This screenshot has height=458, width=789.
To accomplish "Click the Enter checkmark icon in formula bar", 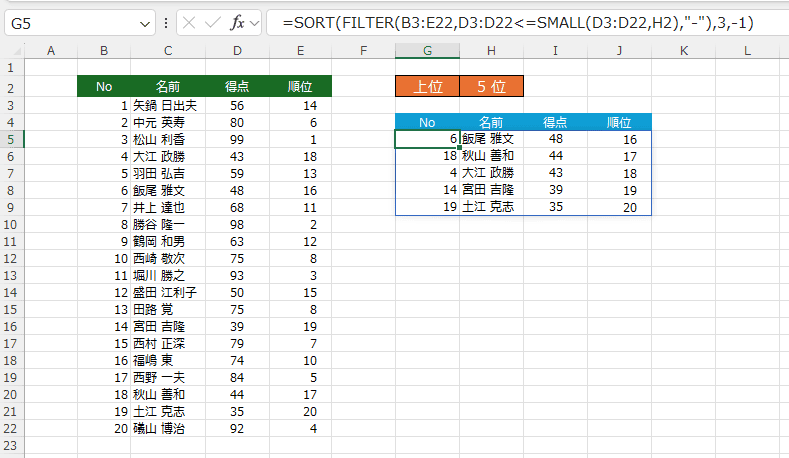I will click(214, 22).
